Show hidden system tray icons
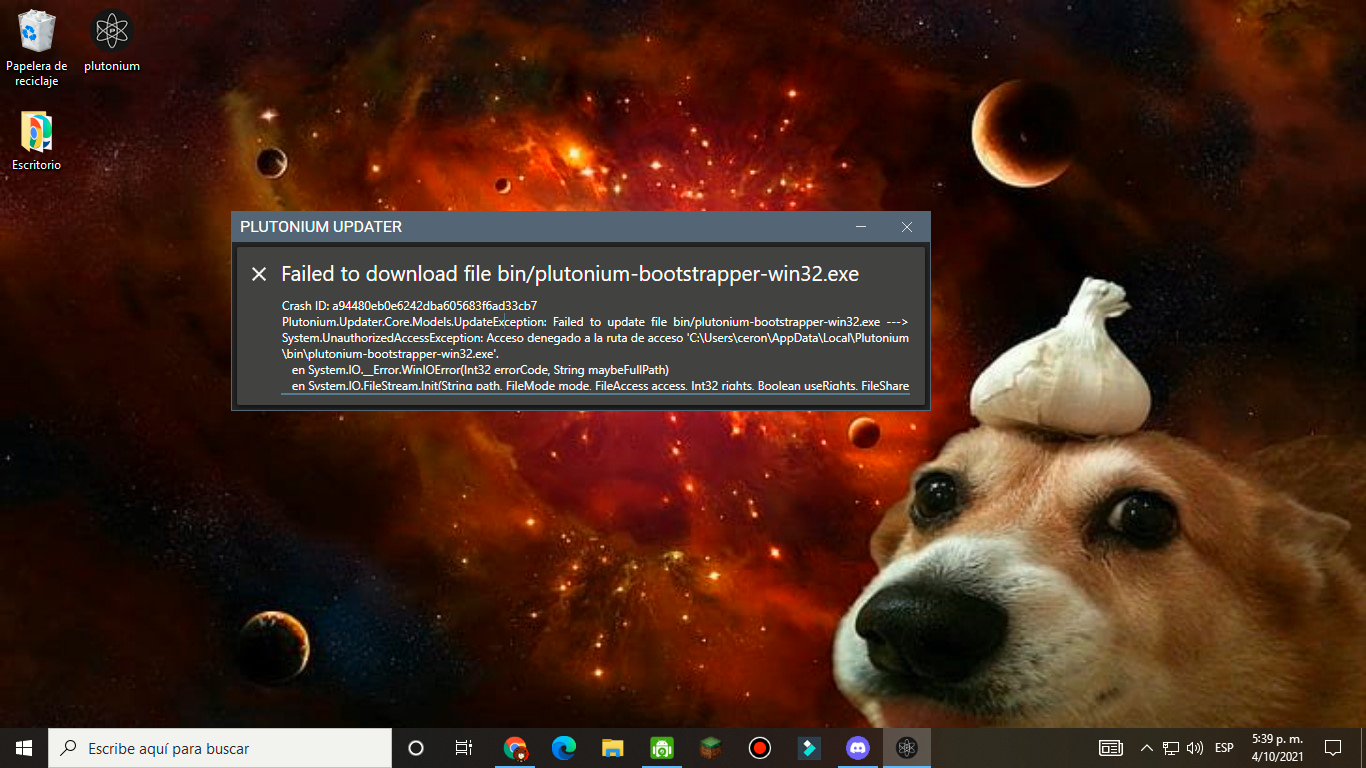 pos(1146,748)
